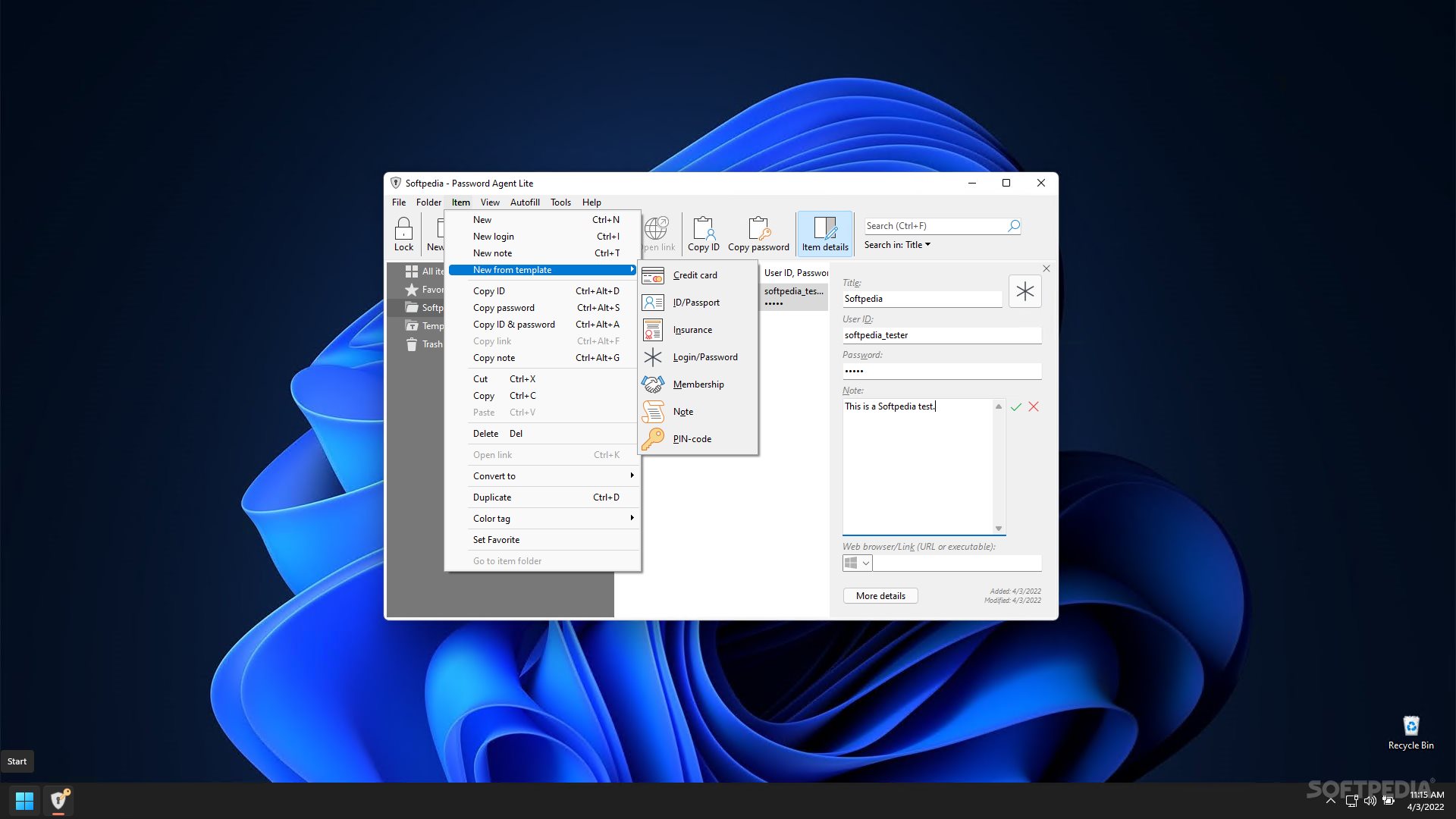Select the ID/Passport template icon
The width and height of the screenshot is (1456, 819).
point(653,303)
